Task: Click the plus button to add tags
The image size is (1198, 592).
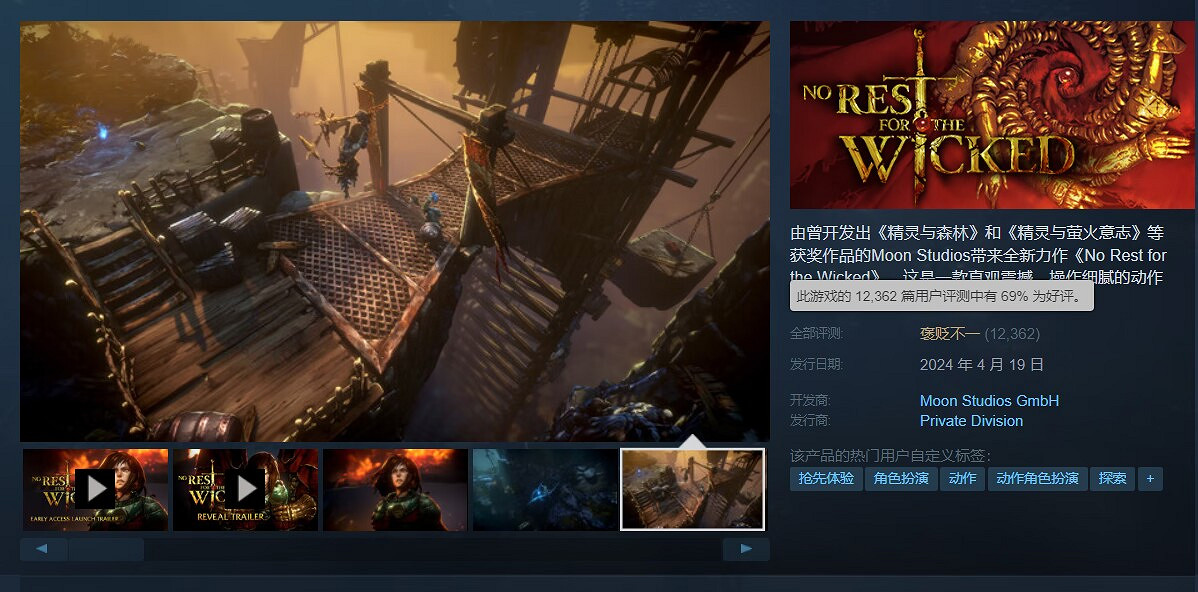Action: click(1149, 479)
